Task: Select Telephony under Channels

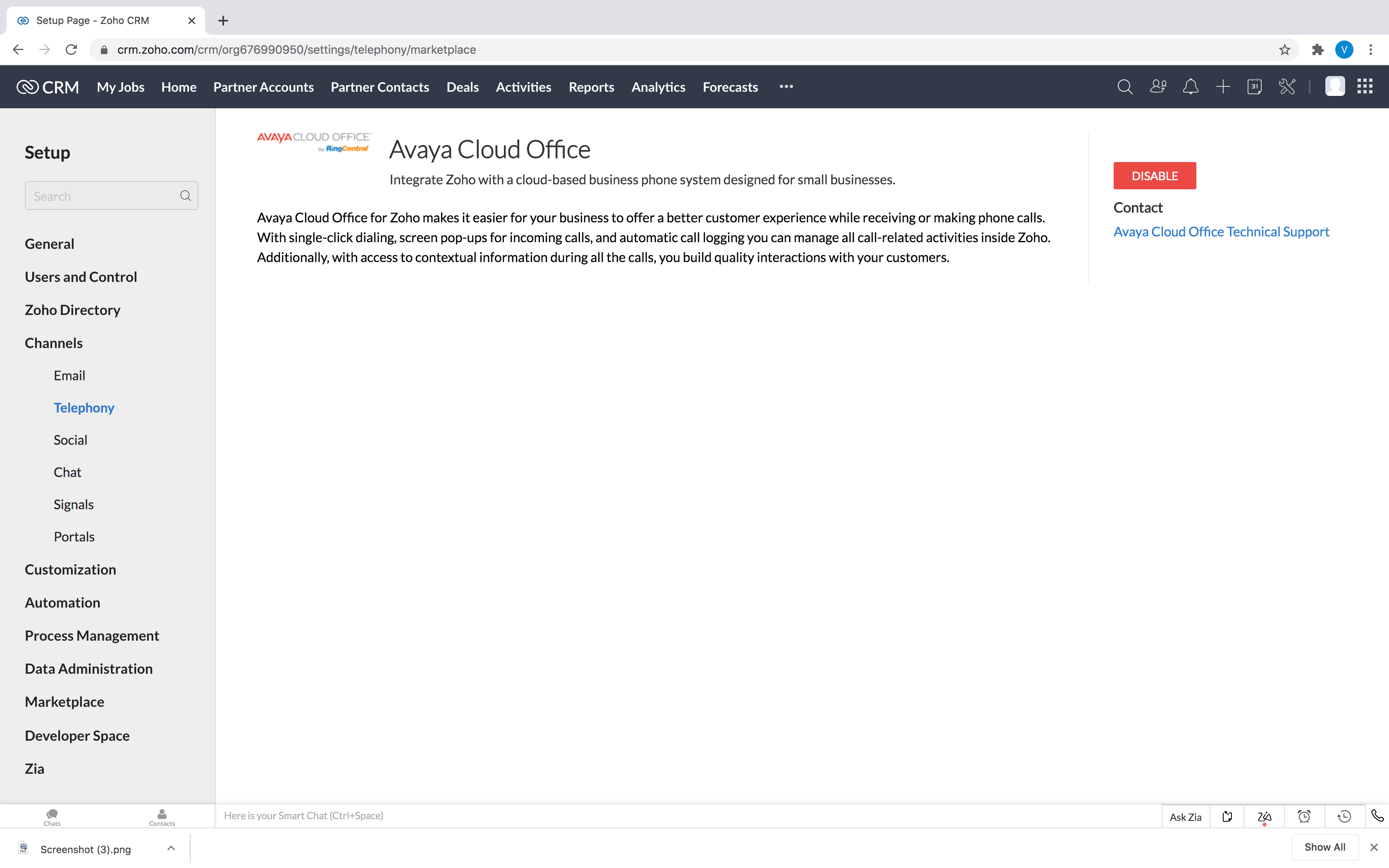Action: tap(84, 408)
